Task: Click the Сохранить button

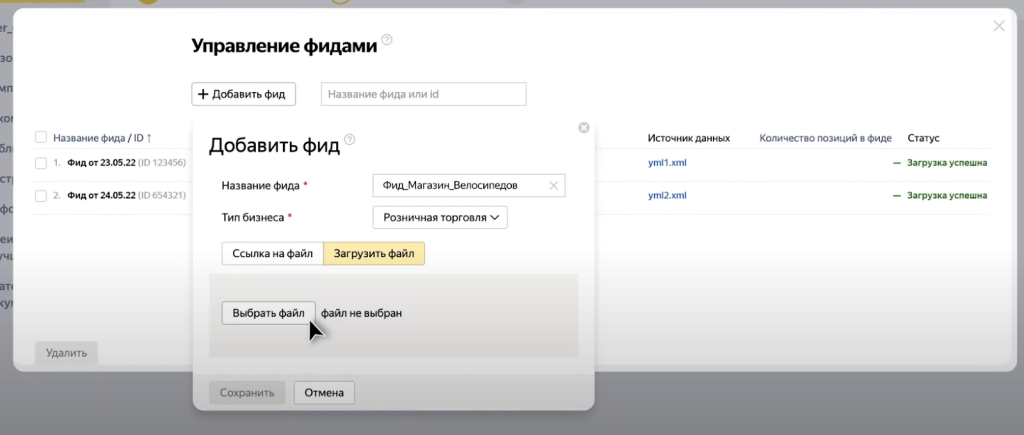Action: pyautogui.click(x=247, y=393)
